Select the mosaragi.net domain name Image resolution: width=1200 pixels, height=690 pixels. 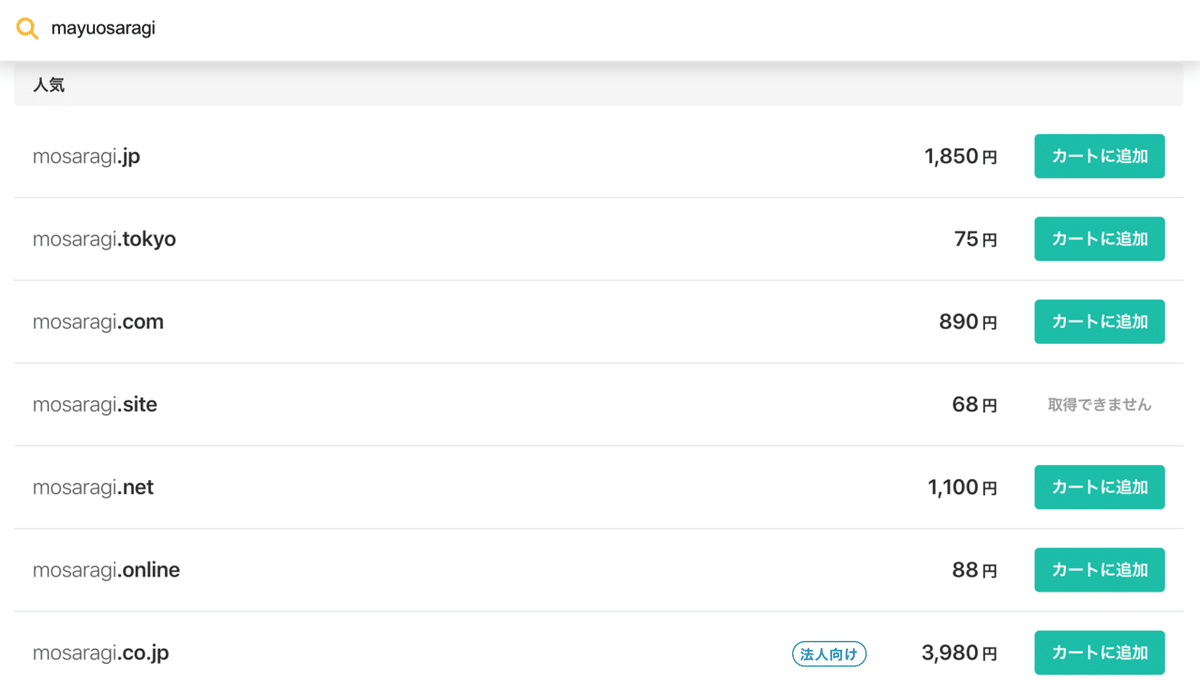coord(93,488)
